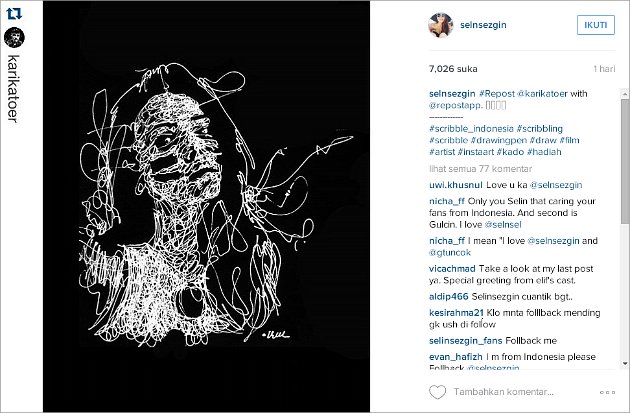This screenshot has width=630, height=413.
Task: Open the three-dots more options icon
Action: 607,392
